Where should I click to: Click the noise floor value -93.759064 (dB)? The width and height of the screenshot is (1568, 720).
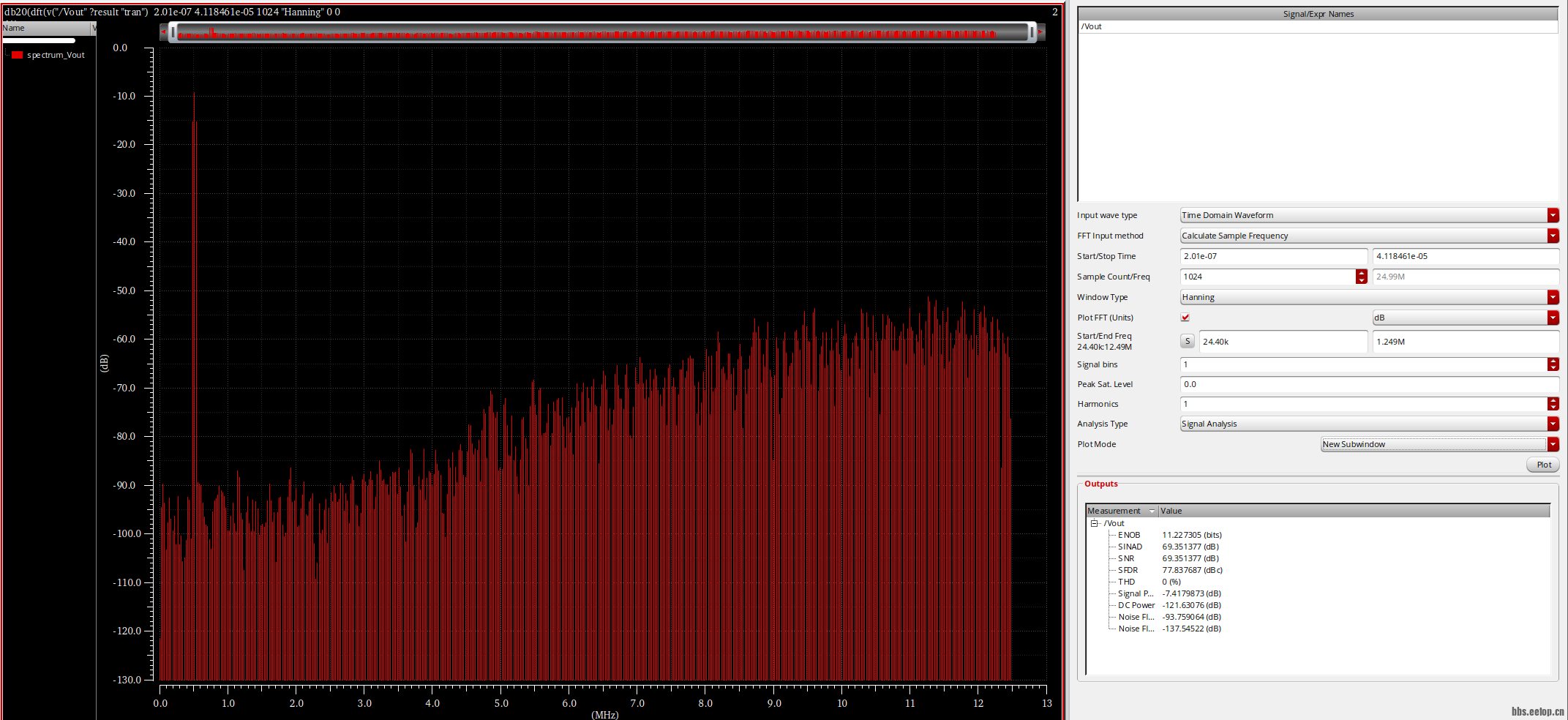[x=1192, y=617]
